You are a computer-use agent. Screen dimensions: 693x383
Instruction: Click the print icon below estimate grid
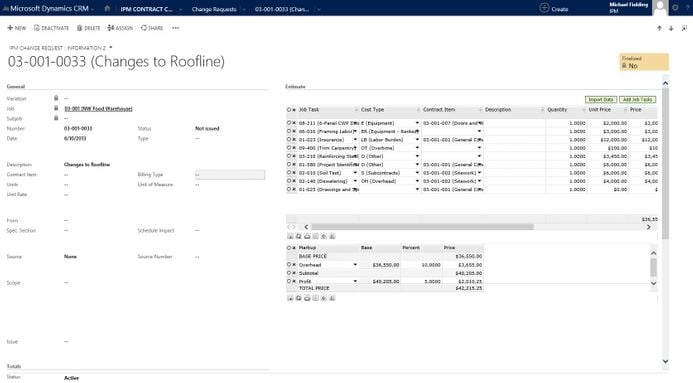coord(307,236)
